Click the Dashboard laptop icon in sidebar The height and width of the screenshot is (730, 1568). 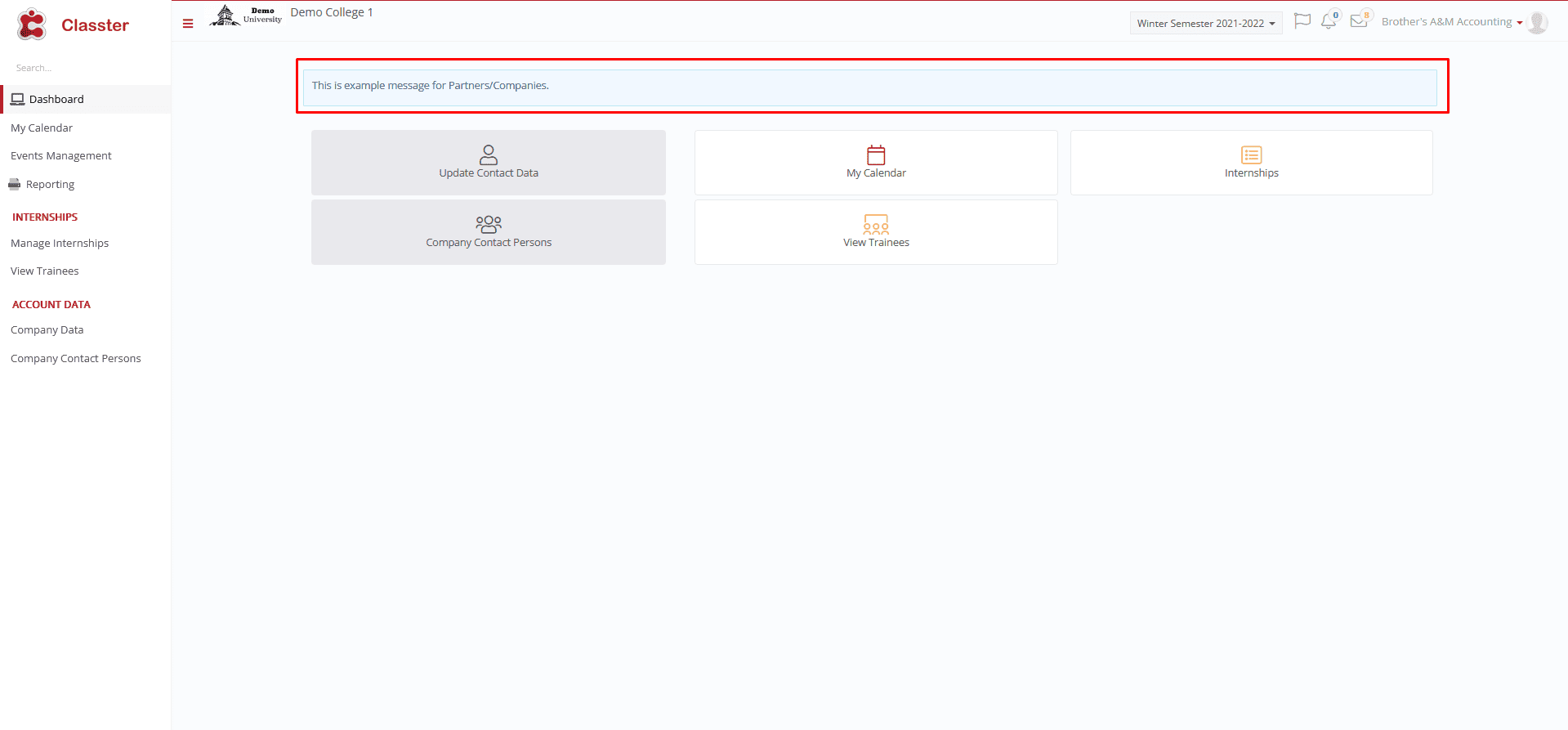[17, 99]
